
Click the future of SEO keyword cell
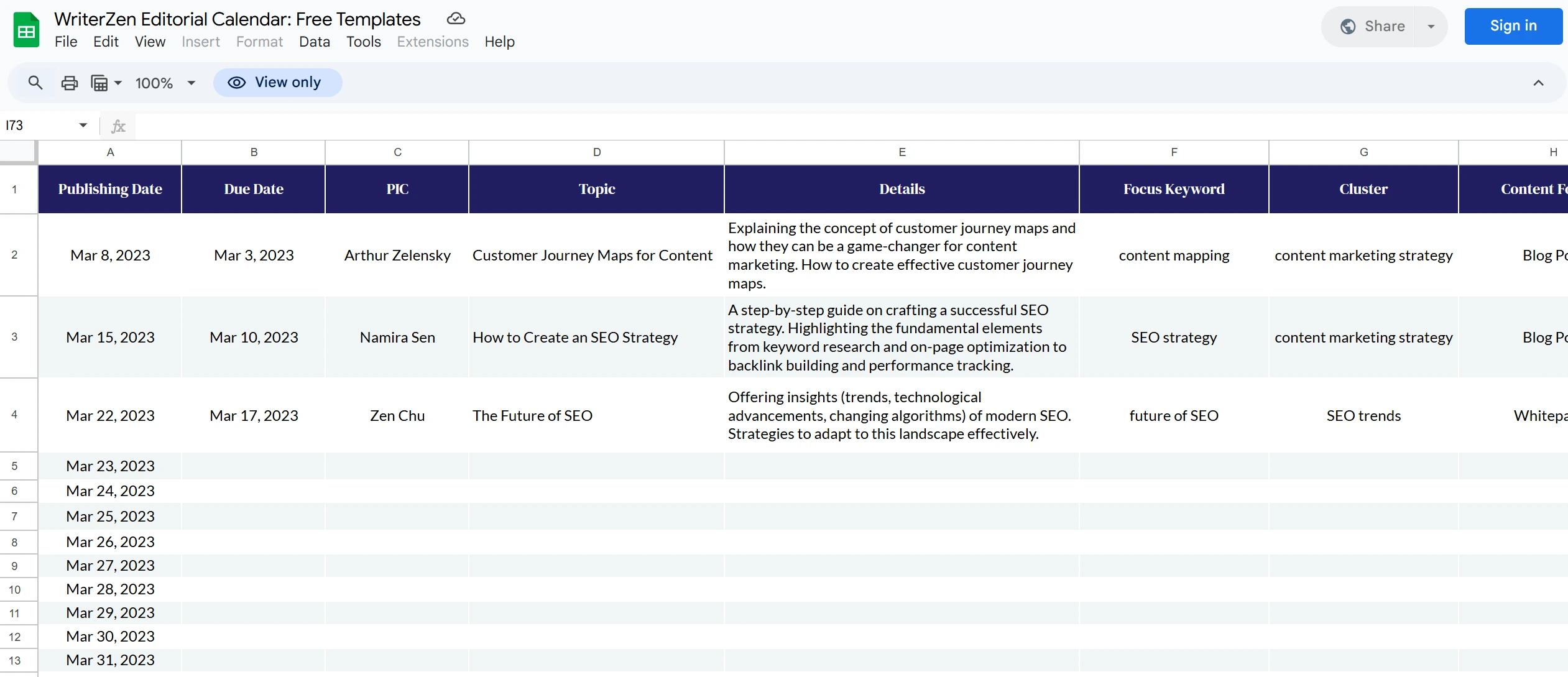tap(1174, 415)
